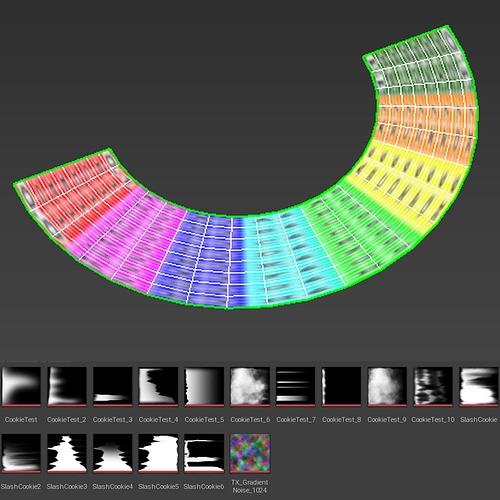Choose the CookieTest_5 gradient texture
The height and width of the screenshot is (500, 500).
pyautogui.click(x=204, y=387)
